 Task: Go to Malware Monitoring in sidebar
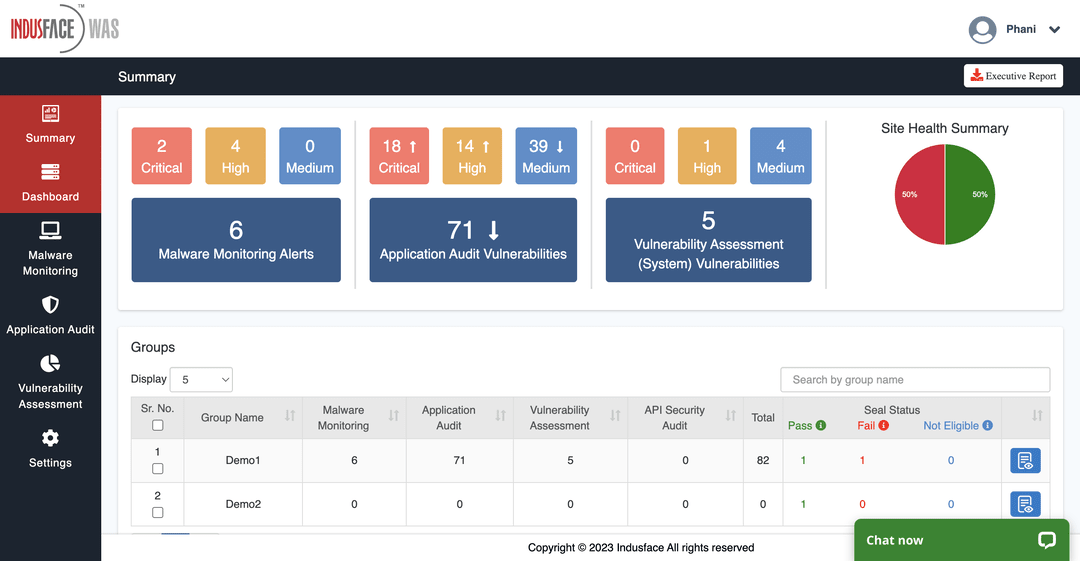(50, 249)
